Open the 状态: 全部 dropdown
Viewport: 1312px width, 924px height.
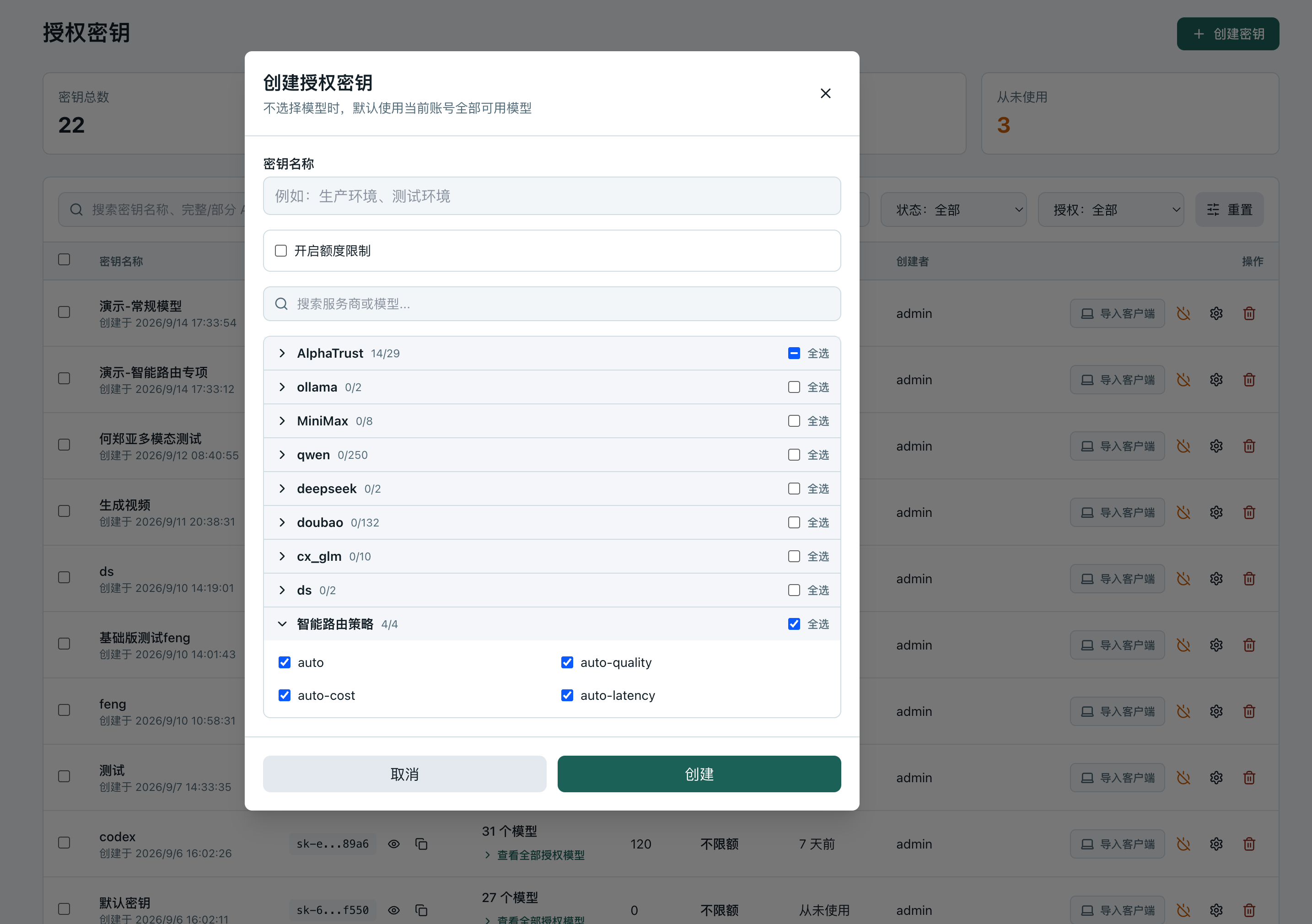pyautogui.click(x=953, y=210)
